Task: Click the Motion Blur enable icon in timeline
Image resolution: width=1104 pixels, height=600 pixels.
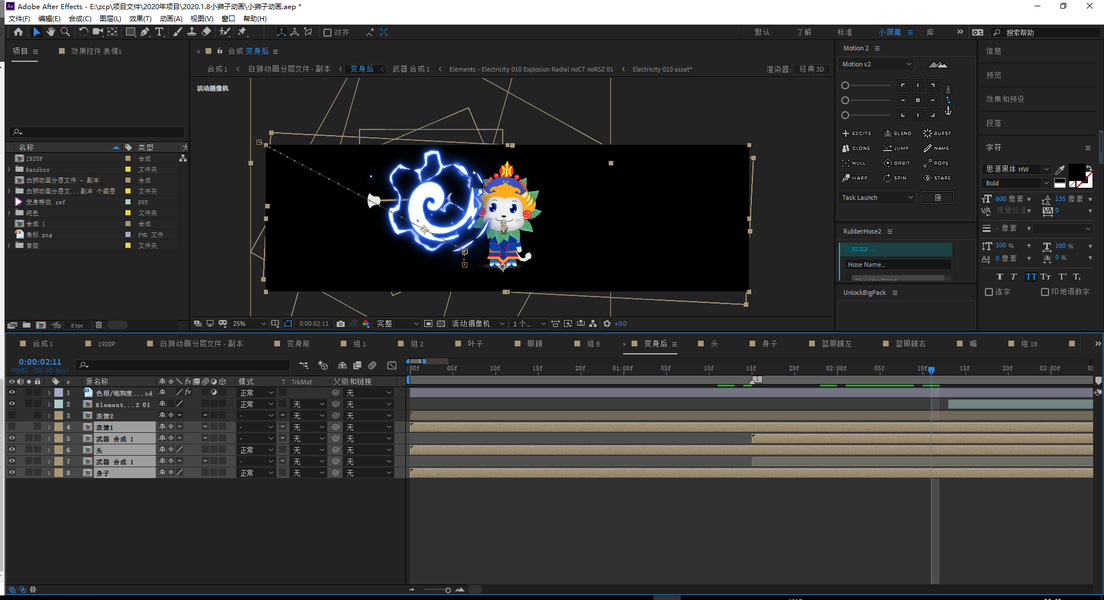Action: (x=372, y=365)
